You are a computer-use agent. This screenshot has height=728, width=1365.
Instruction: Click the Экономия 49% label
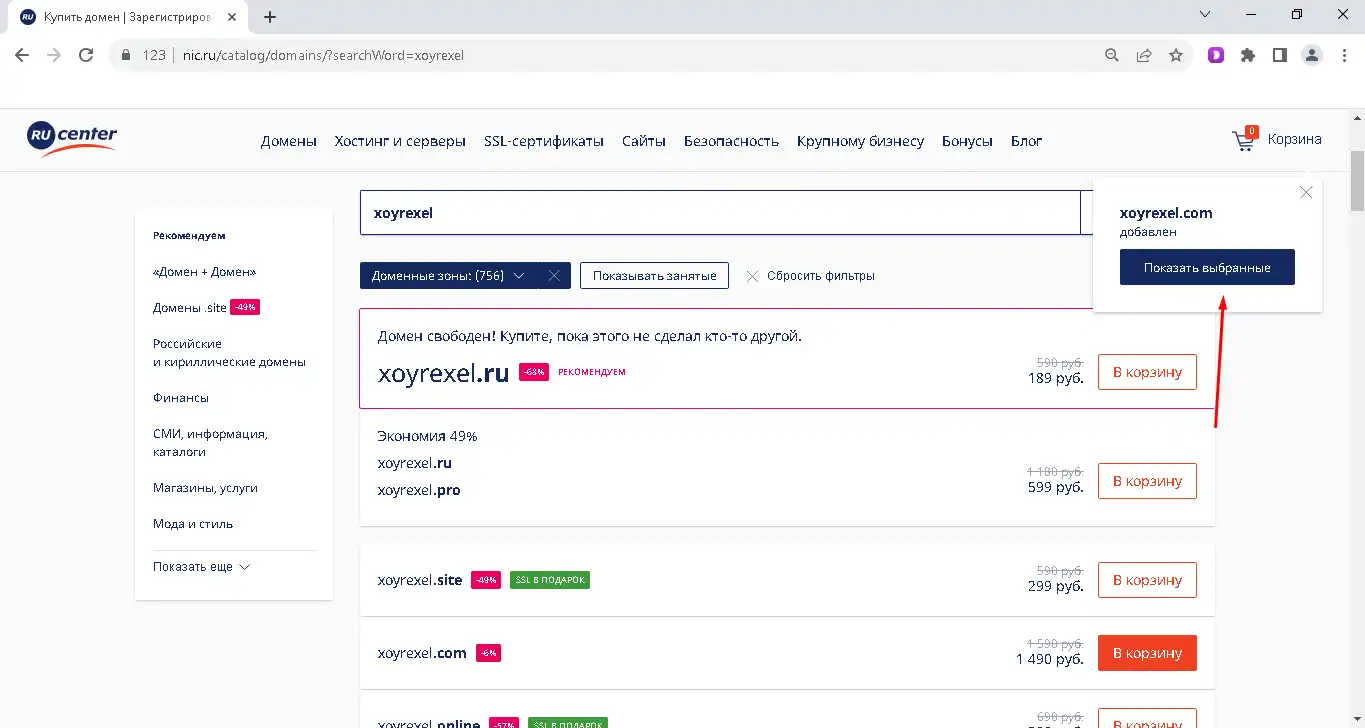(x=428, y=436)
